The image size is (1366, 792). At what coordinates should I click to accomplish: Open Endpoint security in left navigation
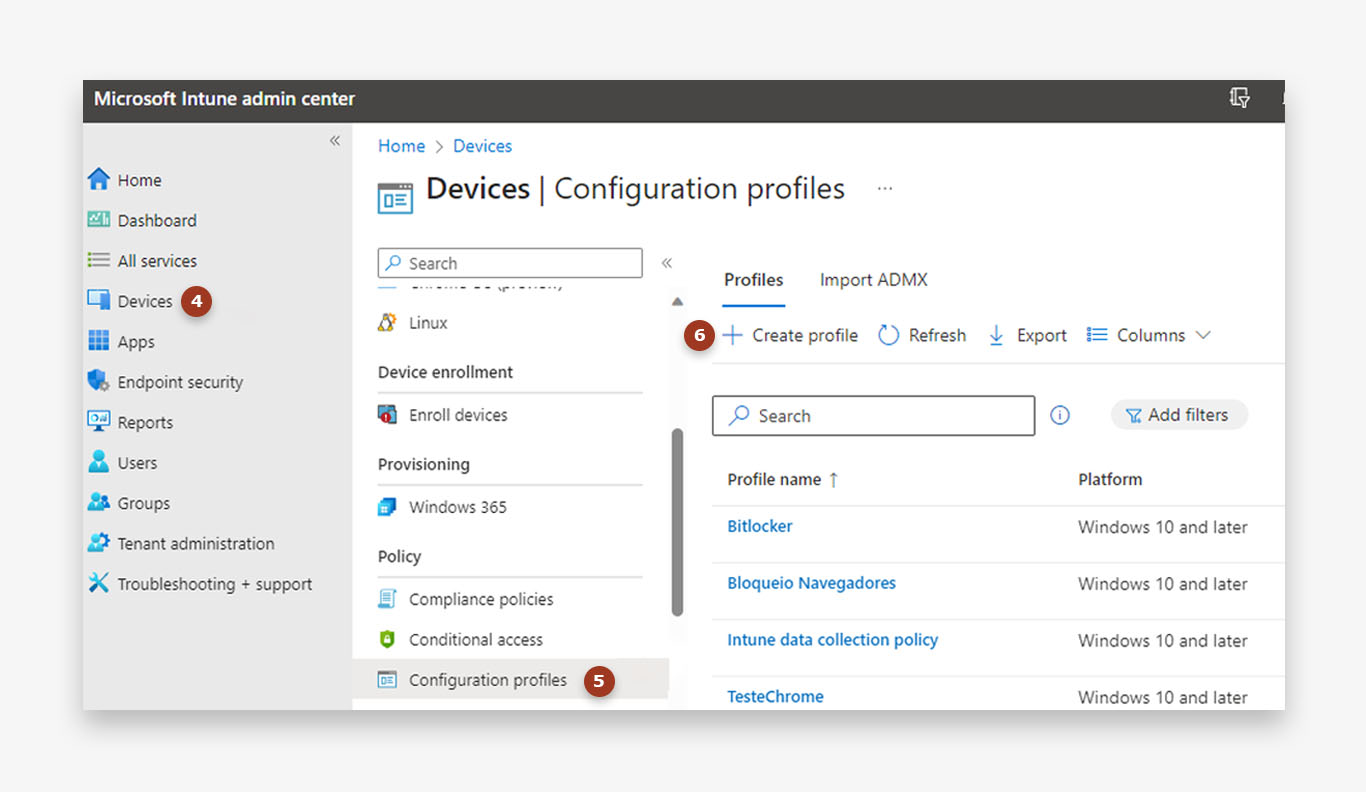pyautogui.click(x=180, y=382)
